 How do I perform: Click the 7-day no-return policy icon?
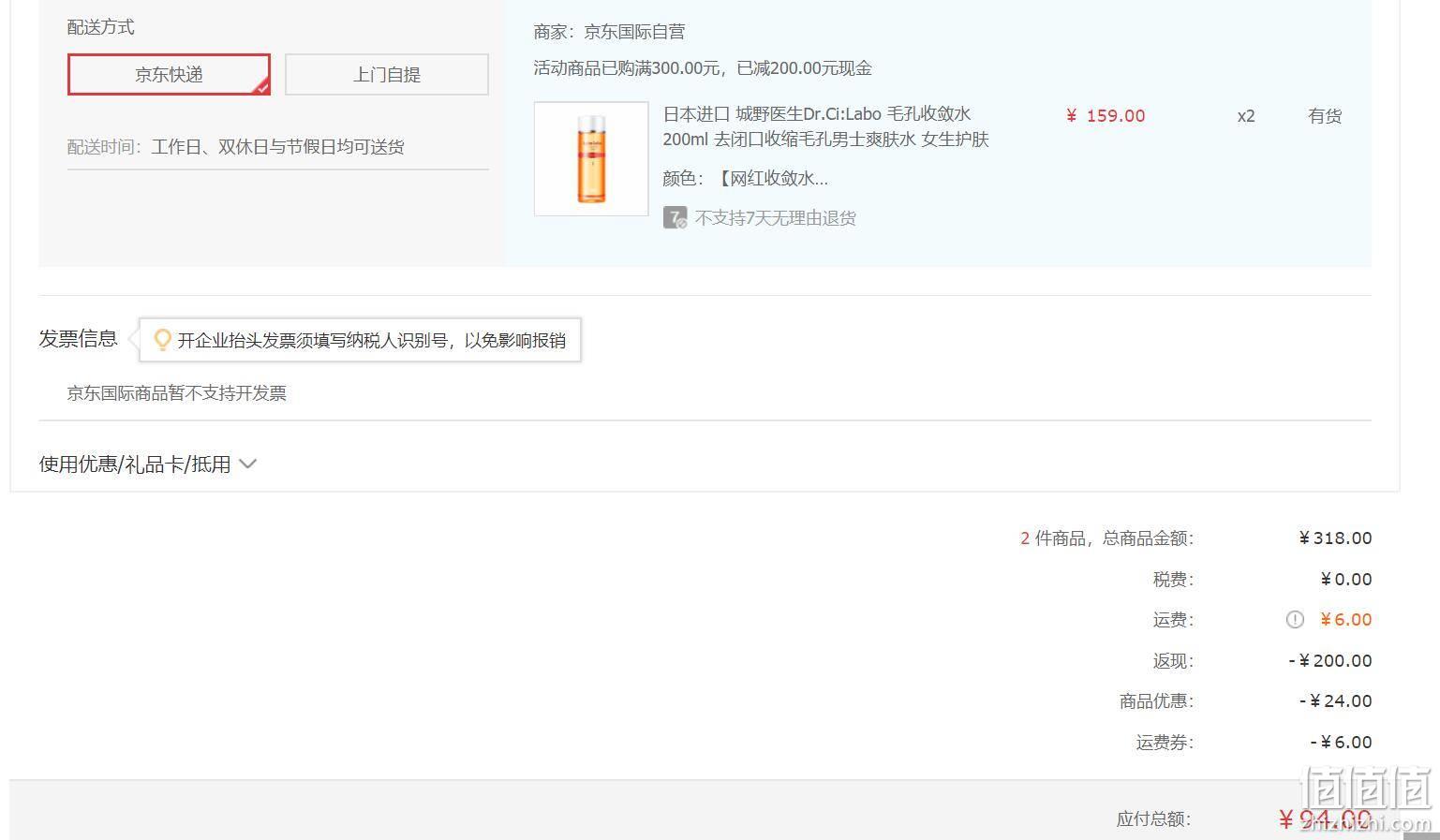675,218
